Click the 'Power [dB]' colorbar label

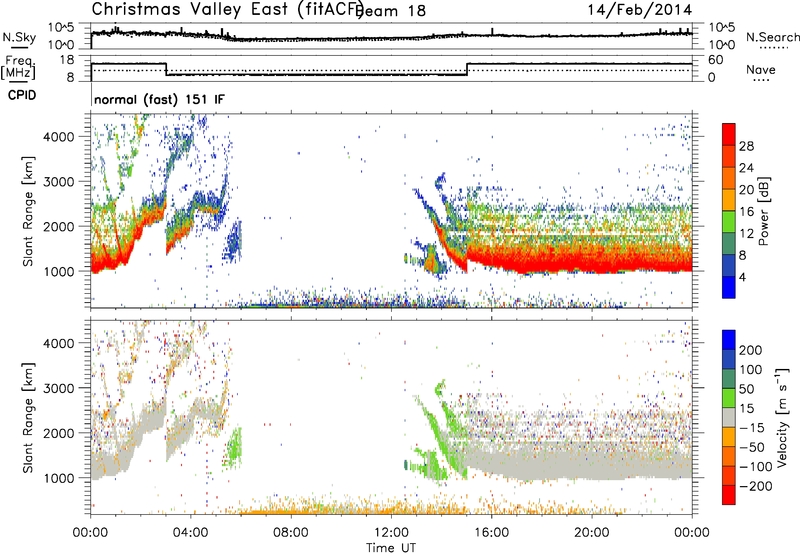764,211
